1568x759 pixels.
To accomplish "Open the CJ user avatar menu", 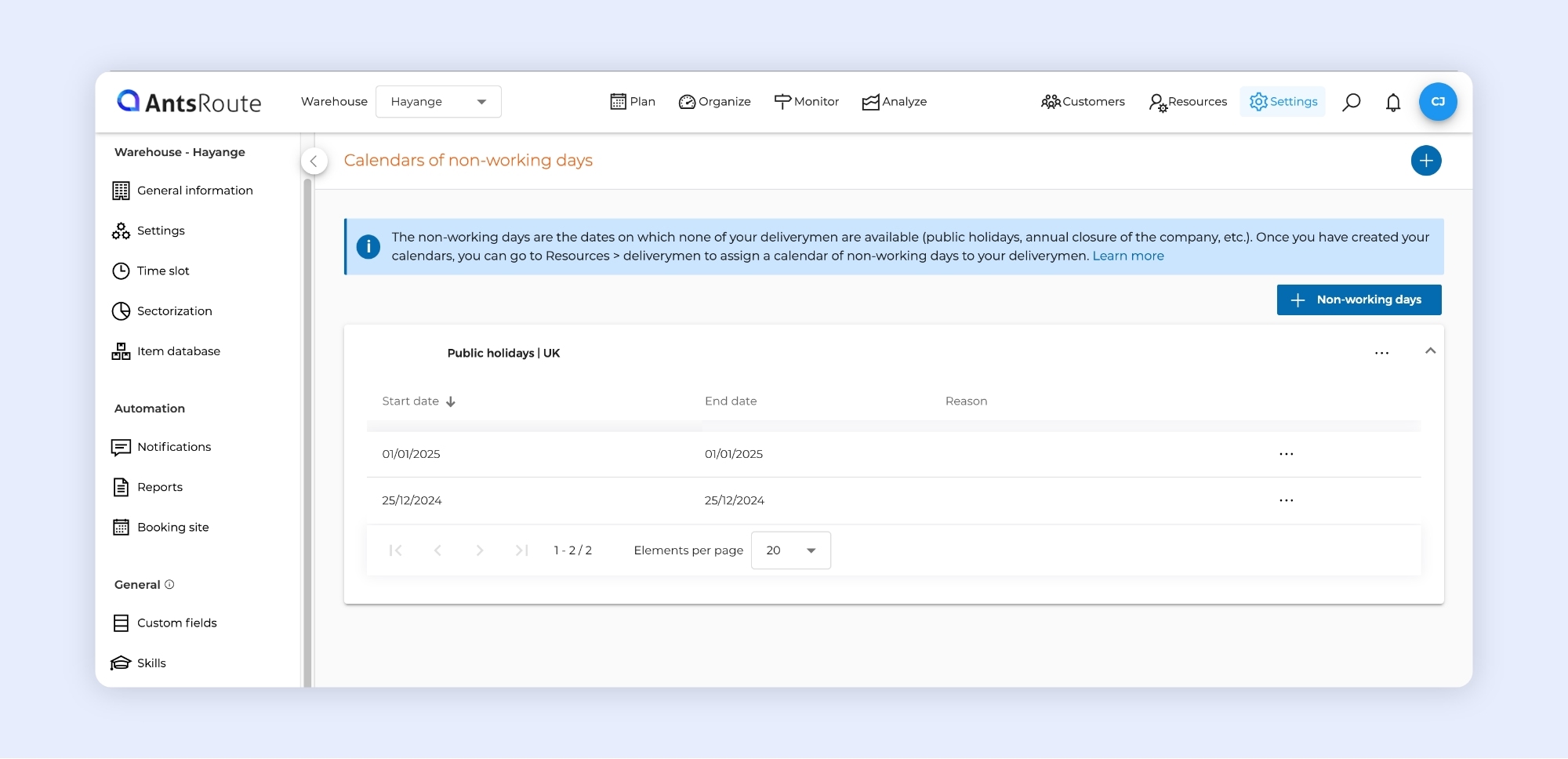I will pyautogui.click(x=1437, y=102).
